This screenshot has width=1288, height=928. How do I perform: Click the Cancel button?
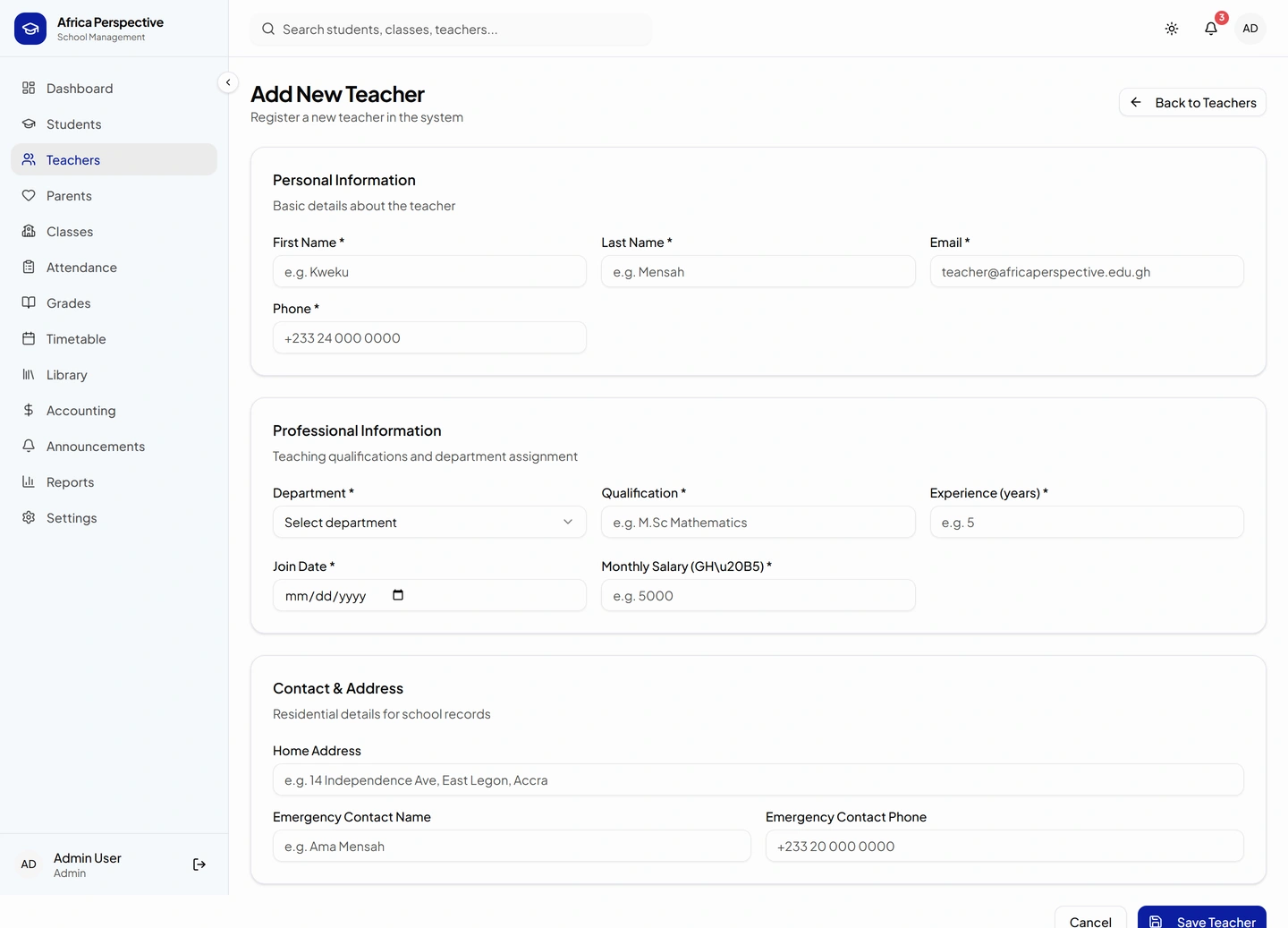pyautogui.click(x=1090, y=917)
